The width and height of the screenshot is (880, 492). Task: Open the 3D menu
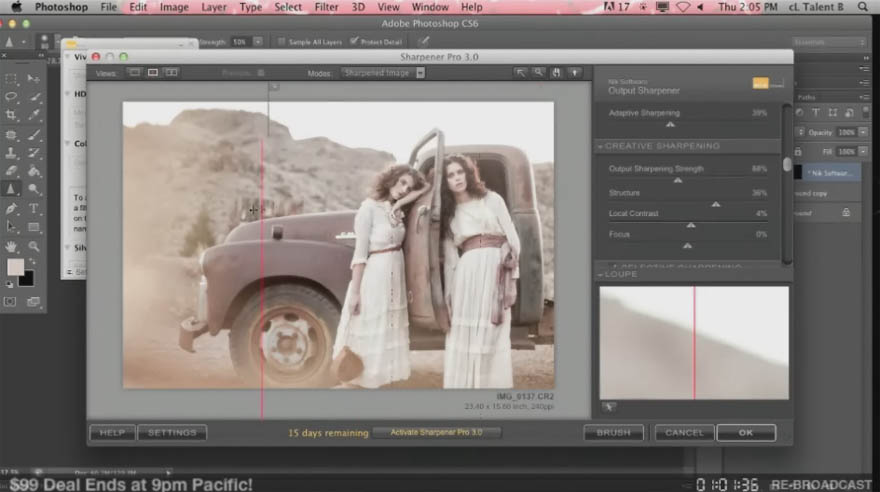pos(358,7)
